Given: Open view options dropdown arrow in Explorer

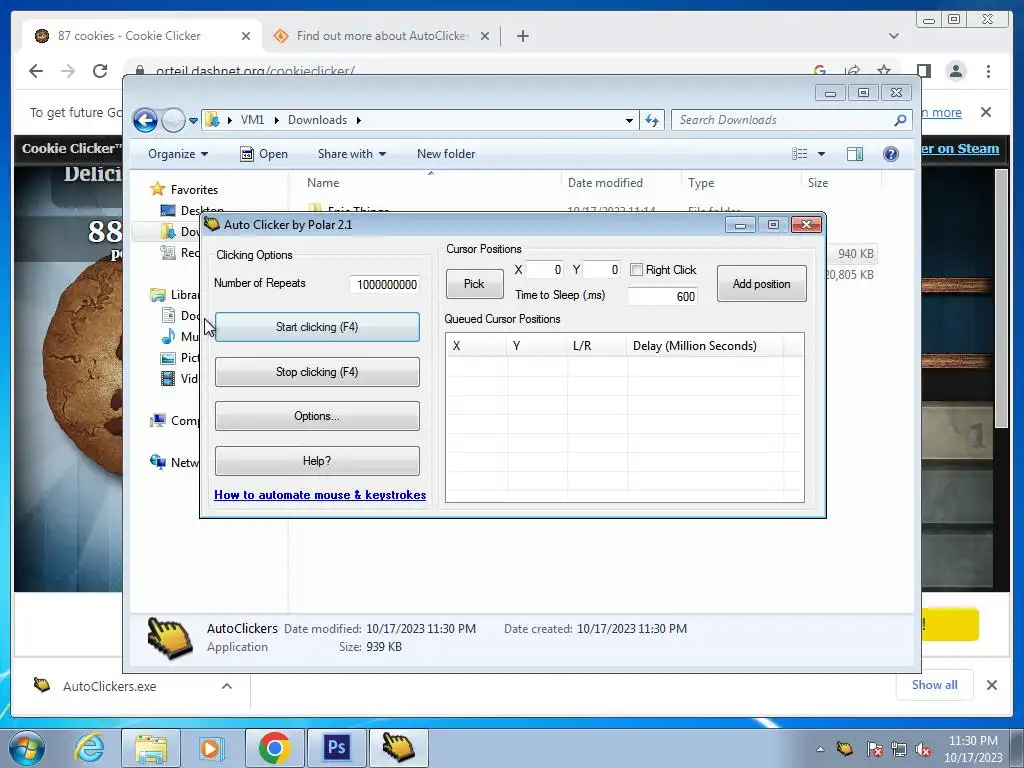Looking at the screenshot, I should click(821, 154).
